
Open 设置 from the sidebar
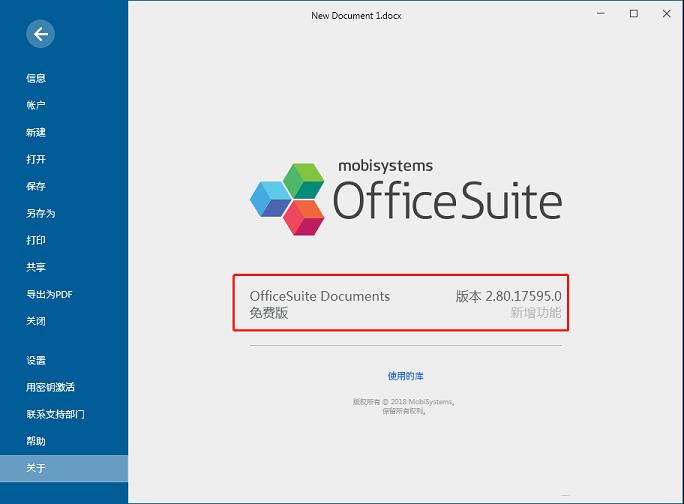[36, 360]
